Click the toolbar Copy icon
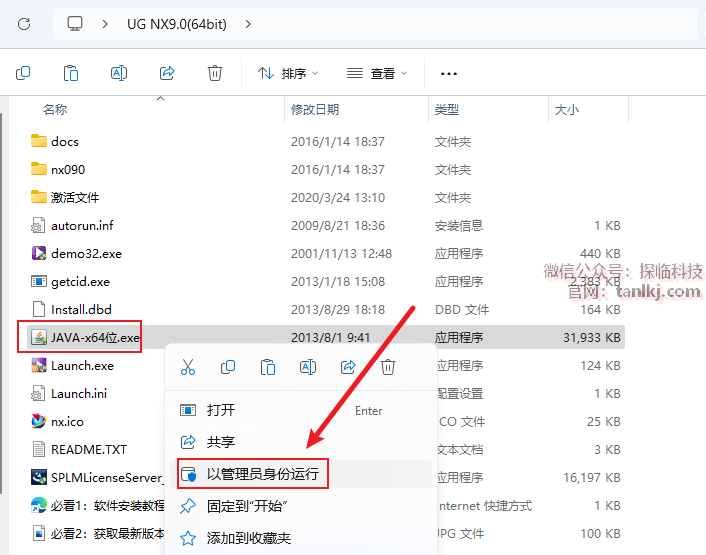 point(23,73)
